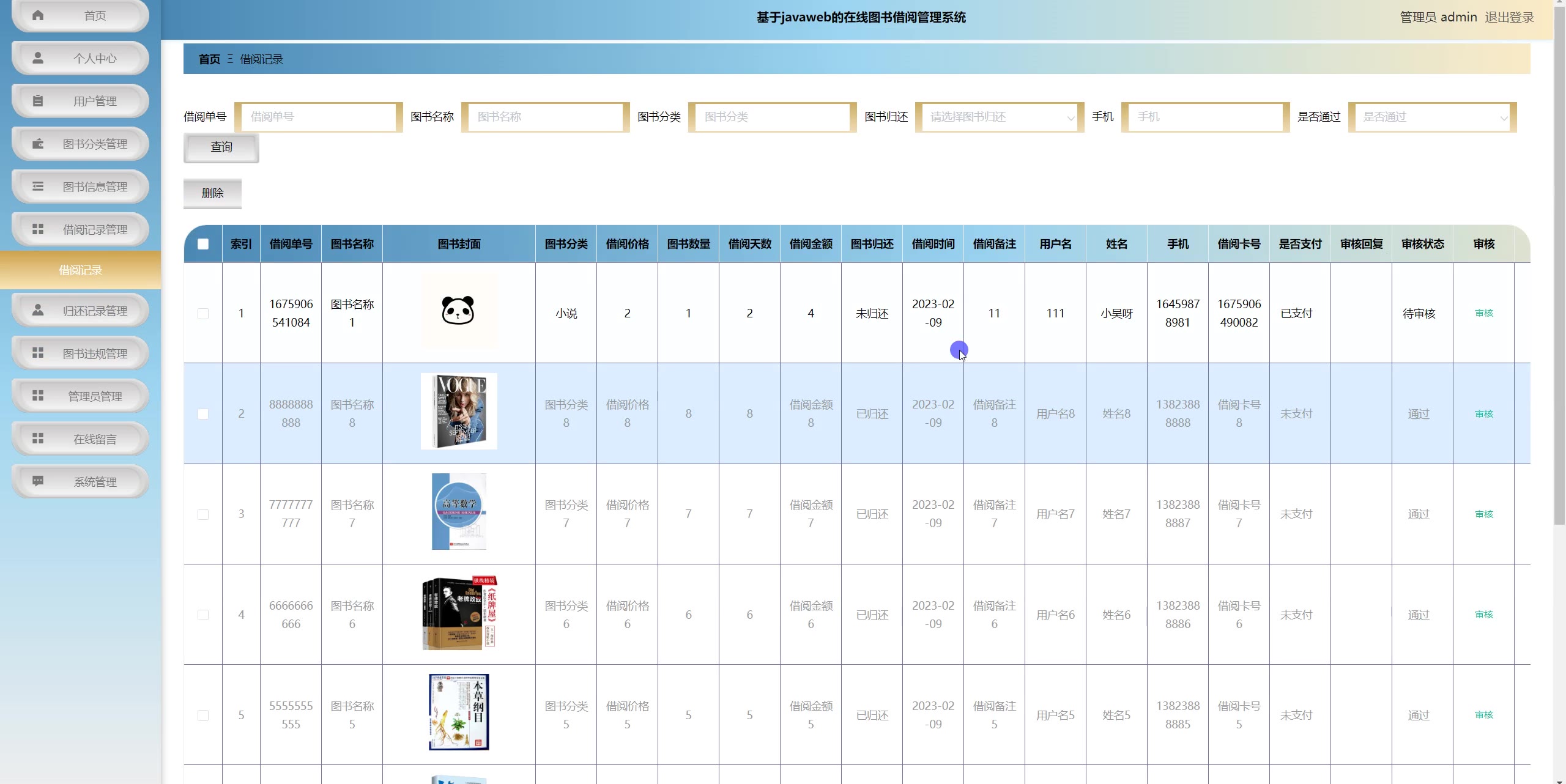Select the 借阅记录 submenu item
Screen dimensions: 1566x784
click(x=80, y=270)
